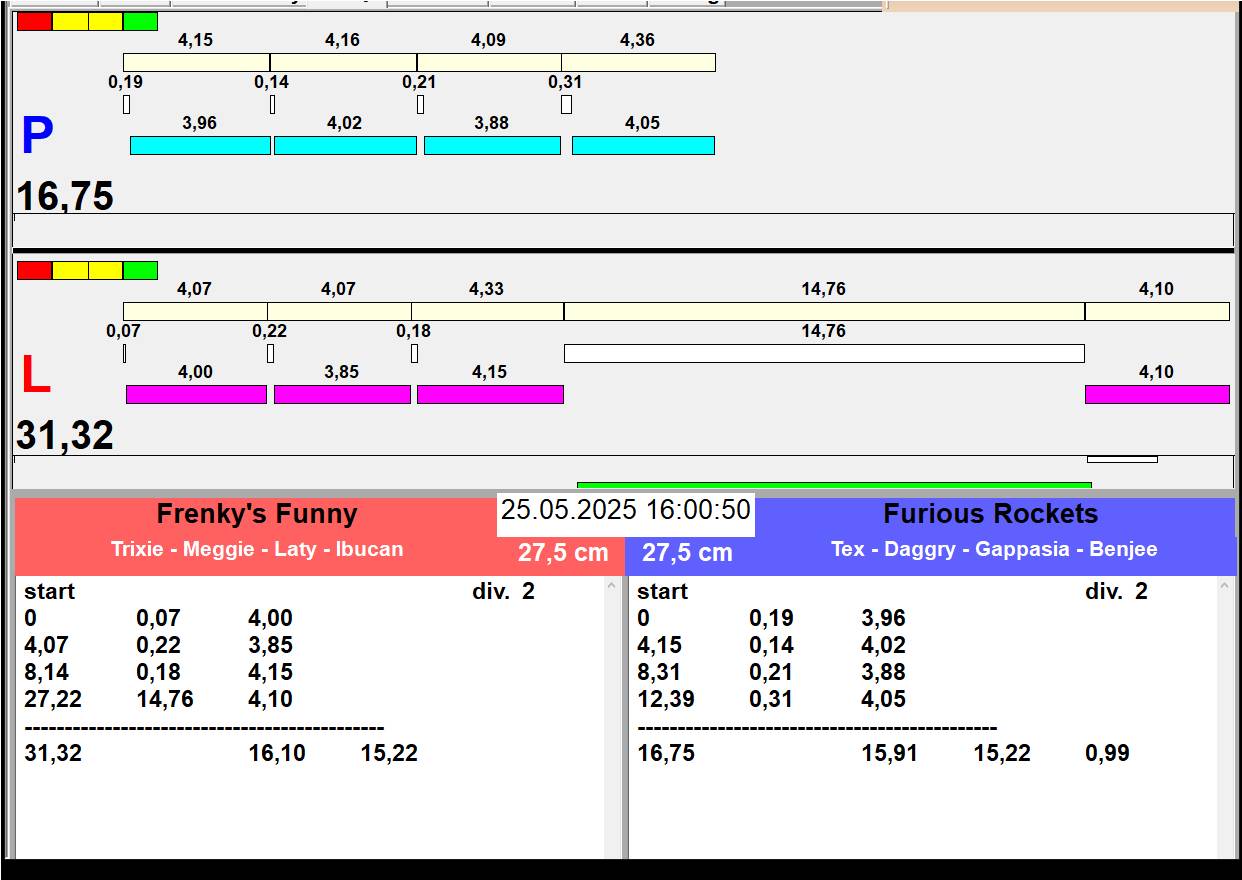The height and width of the screenshot is (880, 1242).
Task: Click the date and time display
Action: 625,510
